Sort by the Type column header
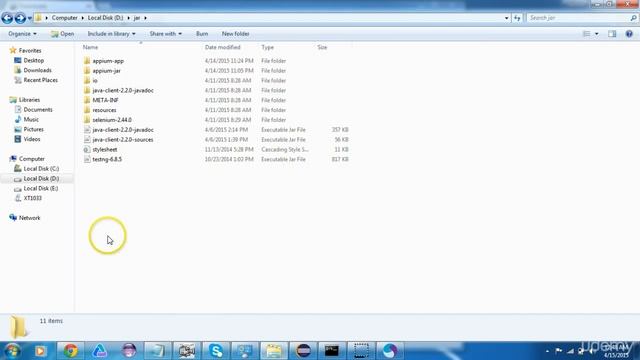 267,47
